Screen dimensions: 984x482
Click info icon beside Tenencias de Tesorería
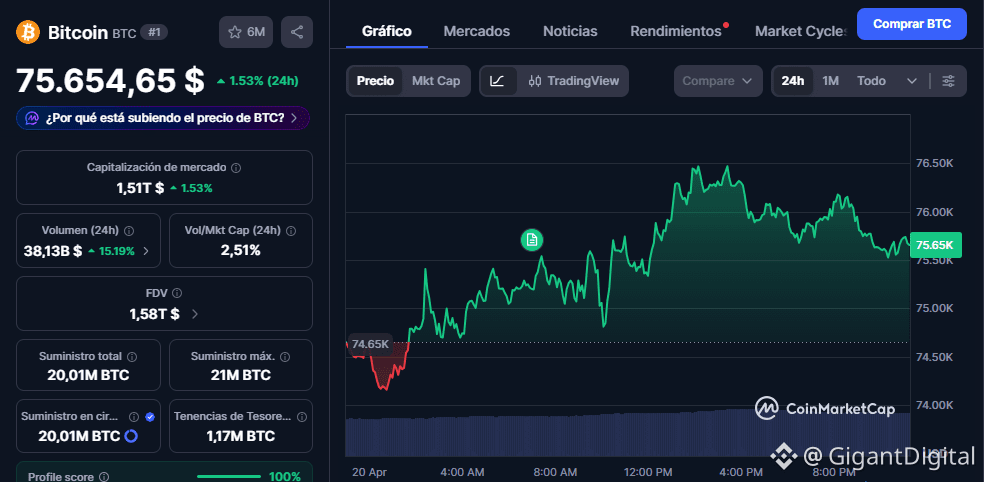tap(302, 417)
